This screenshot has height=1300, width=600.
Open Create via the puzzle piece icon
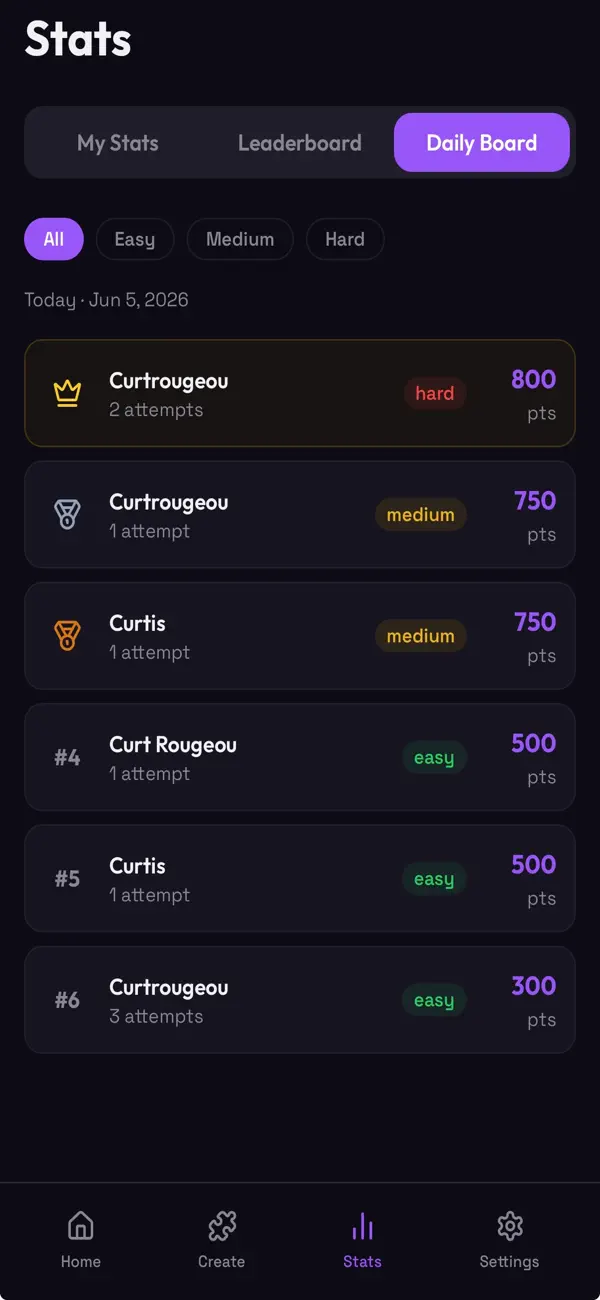point(221,1225)
